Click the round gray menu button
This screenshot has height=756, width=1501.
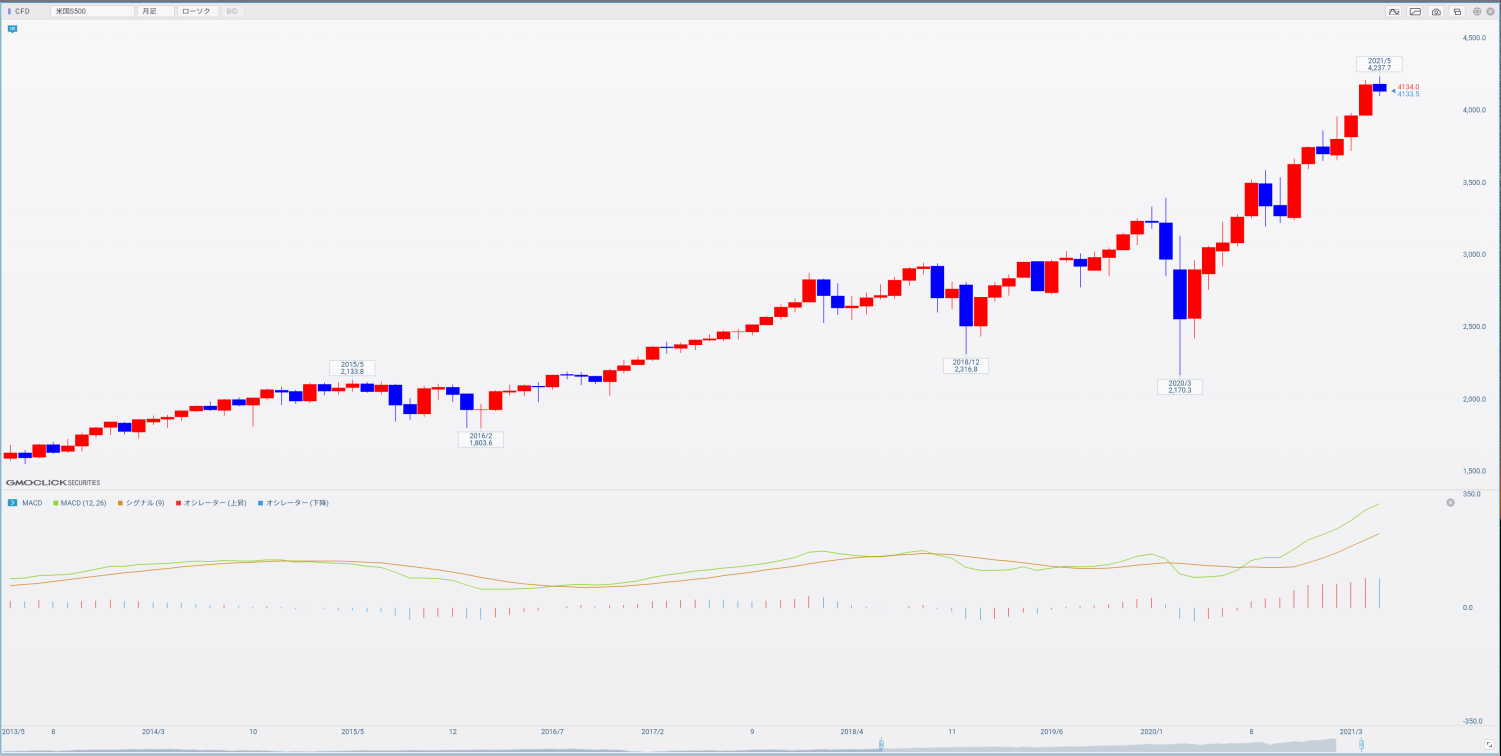point(1477,11)
